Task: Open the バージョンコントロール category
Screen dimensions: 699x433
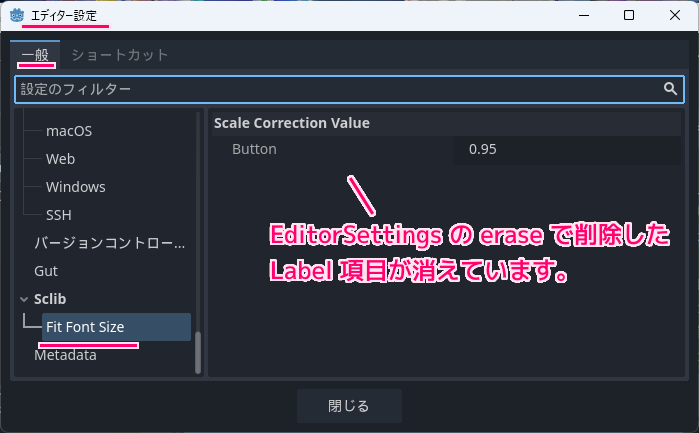Action: pyautogui.click(x=109, y=243)
